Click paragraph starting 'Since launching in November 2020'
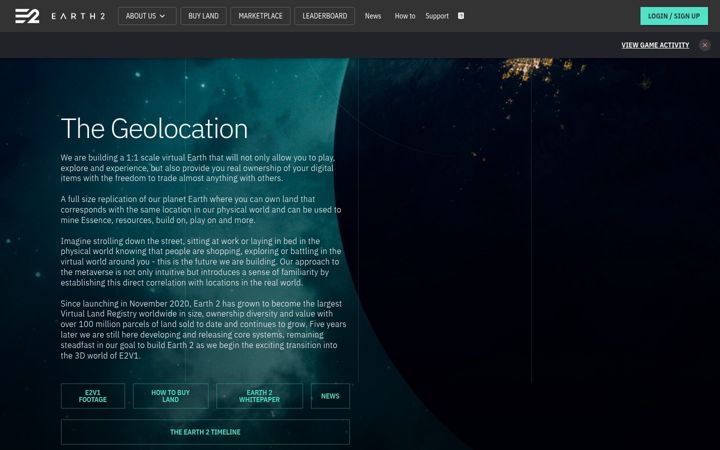Screen dimensions: 720x450 click(x=203, y=330)
